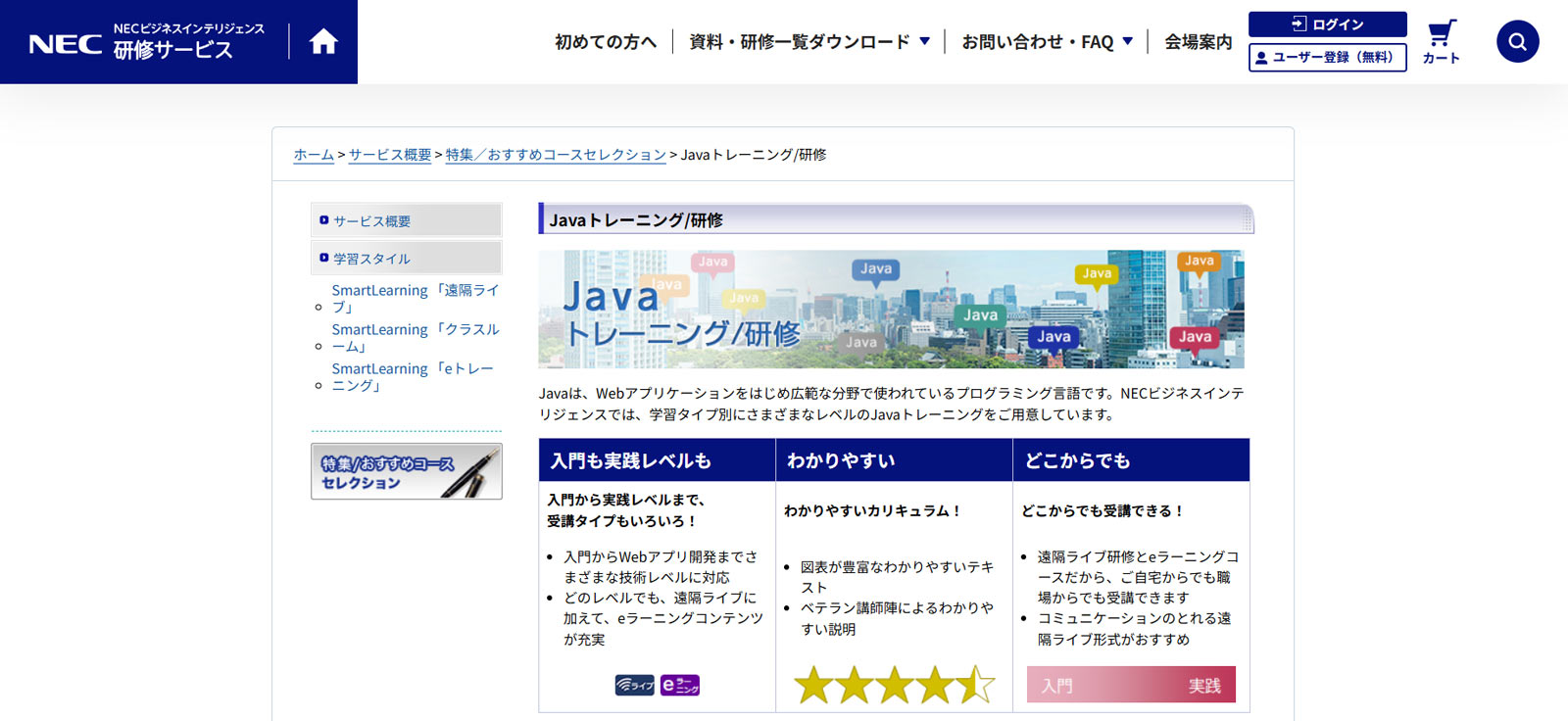This screenshot has width=1568, height=721.
Task: Click the NEC 研修サービス logo
Action: click(147, 42)
